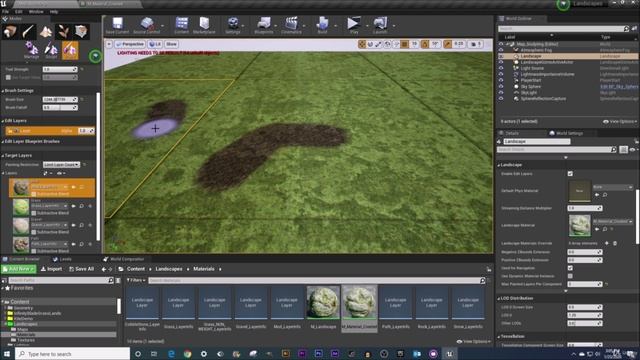Open Cinematics toolbar icon
This screenshot has height=360, width=640.
291,25
